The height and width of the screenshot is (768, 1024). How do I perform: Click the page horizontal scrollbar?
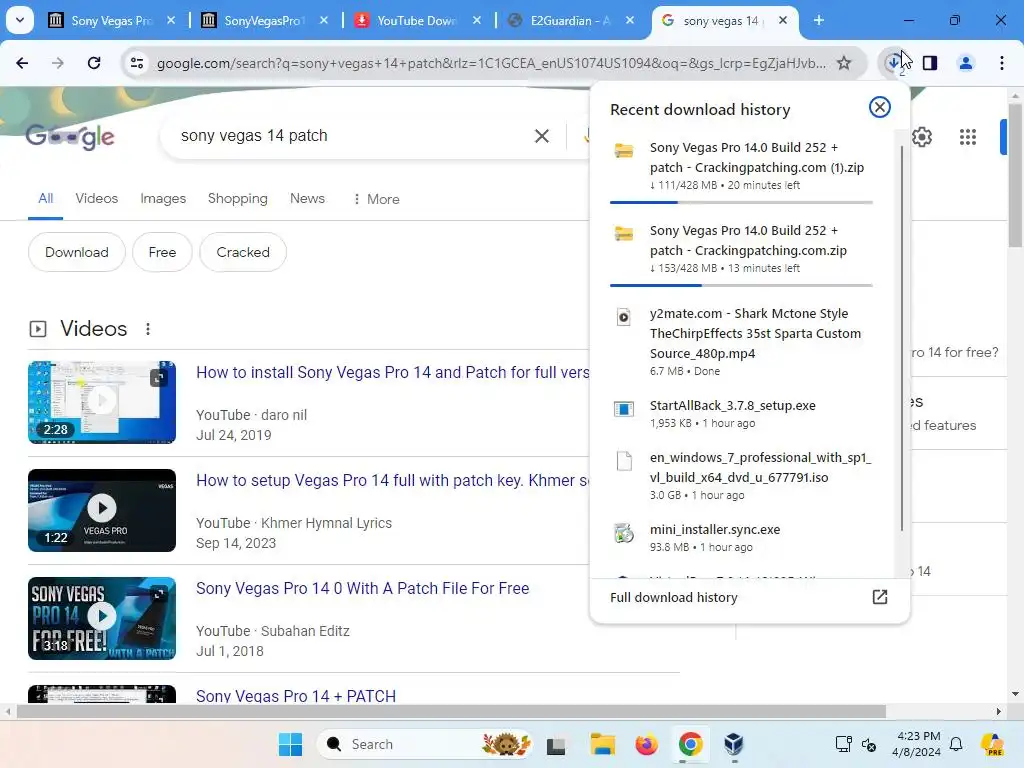click(x=451, y=711)
